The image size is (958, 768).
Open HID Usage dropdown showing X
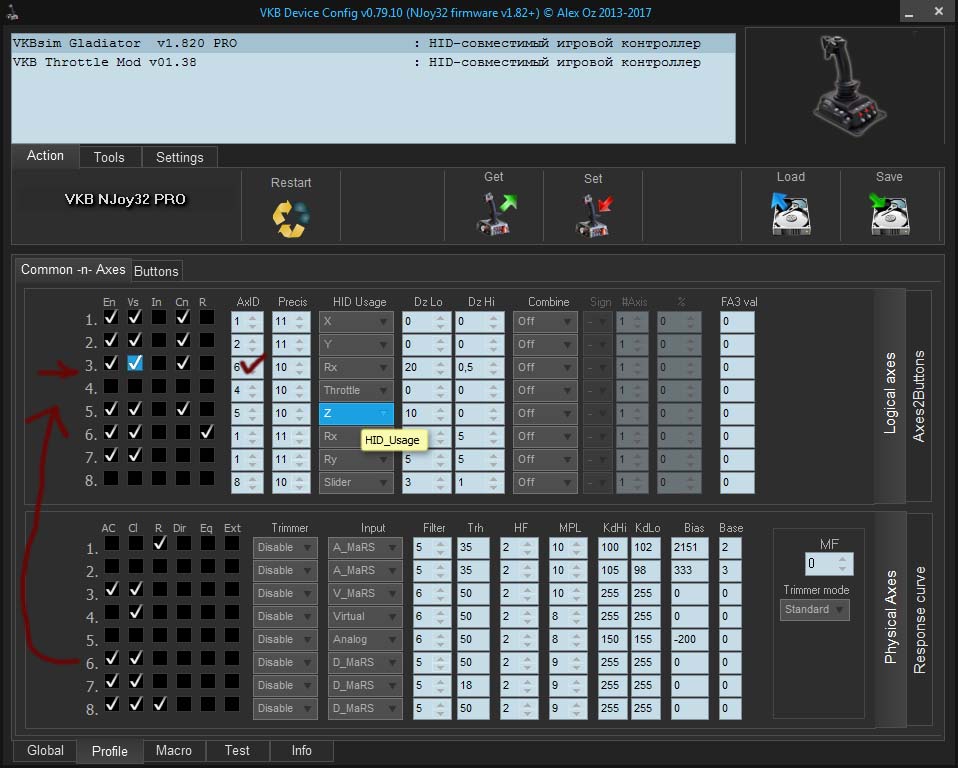[356, 321]
